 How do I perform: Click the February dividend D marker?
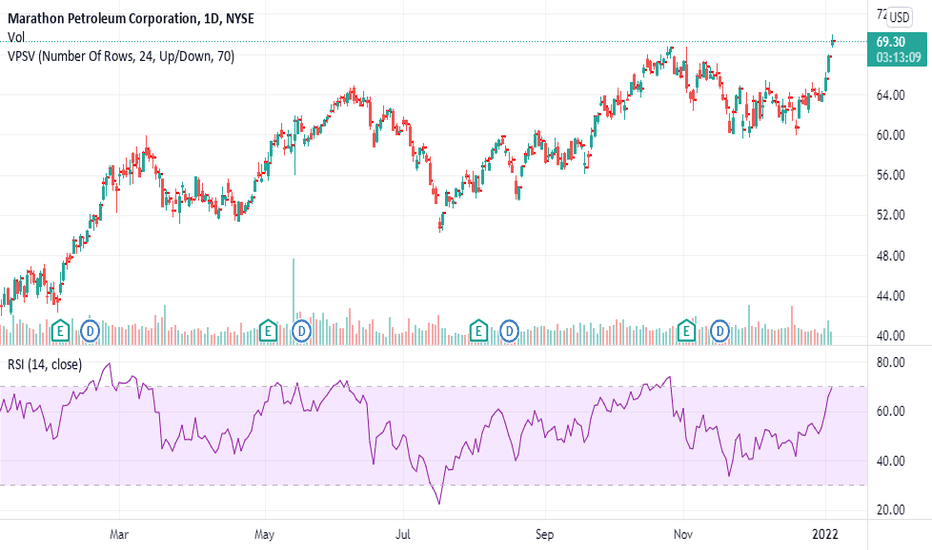90,331
